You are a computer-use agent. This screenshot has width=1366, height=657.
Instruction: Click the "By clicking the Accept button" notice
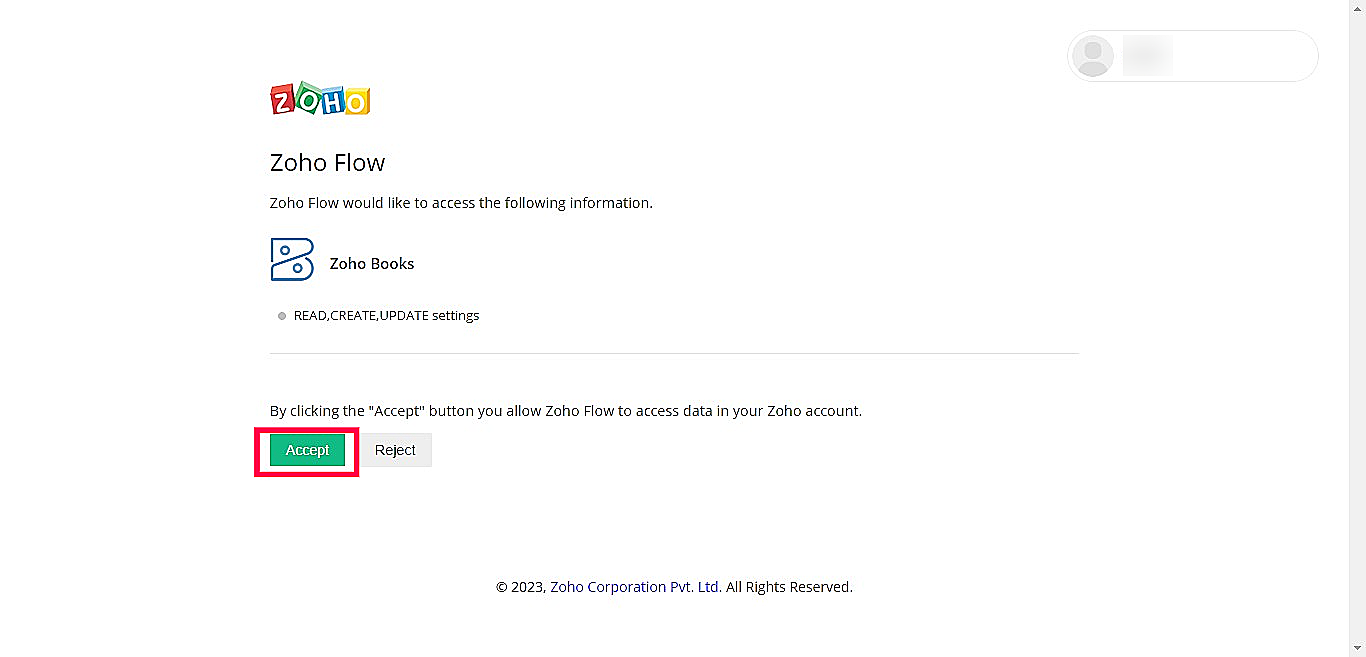[x=566, y=411]
